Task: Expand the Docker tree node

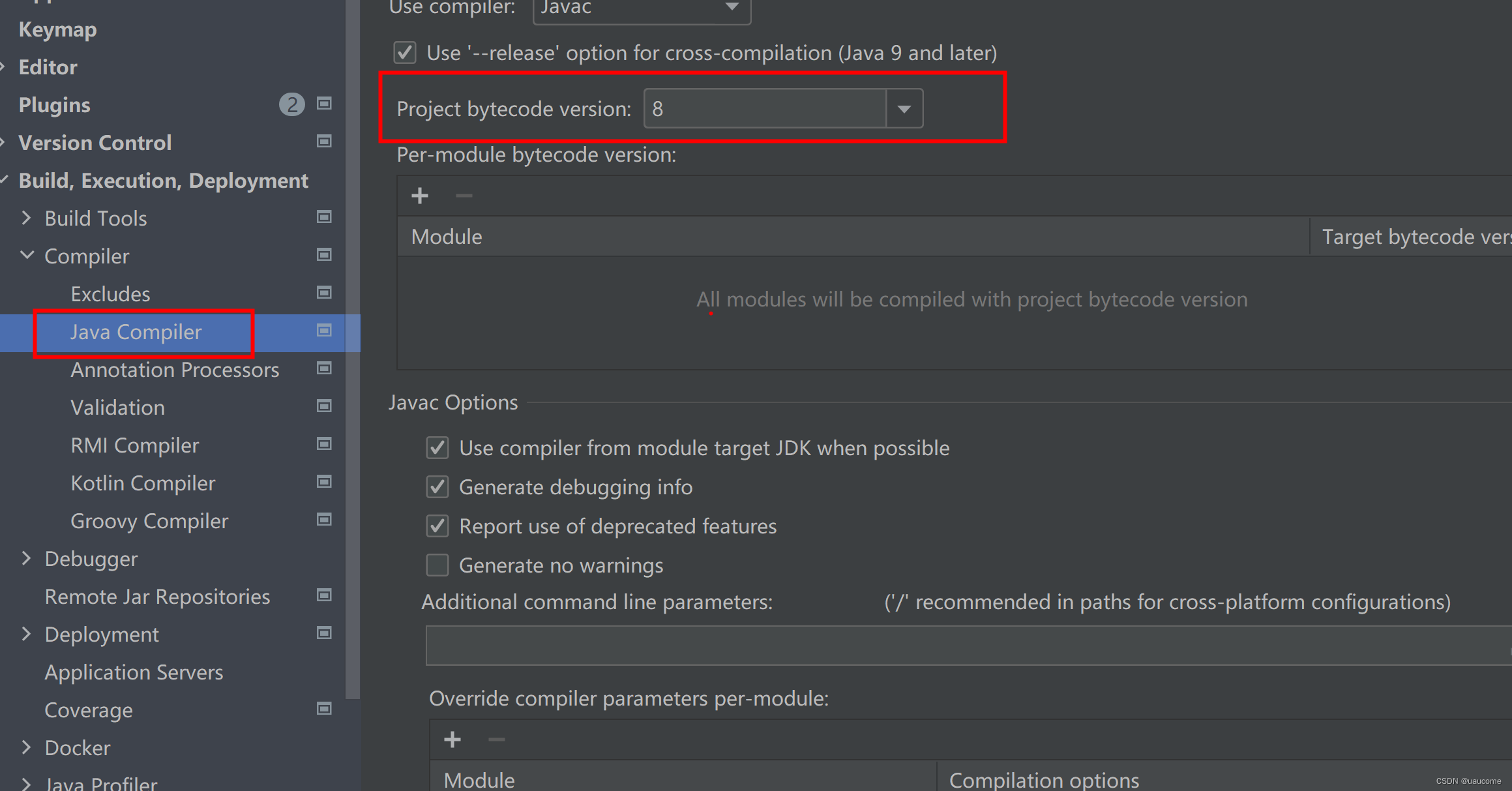Action: pyautogui.click(x=27, y=747)
